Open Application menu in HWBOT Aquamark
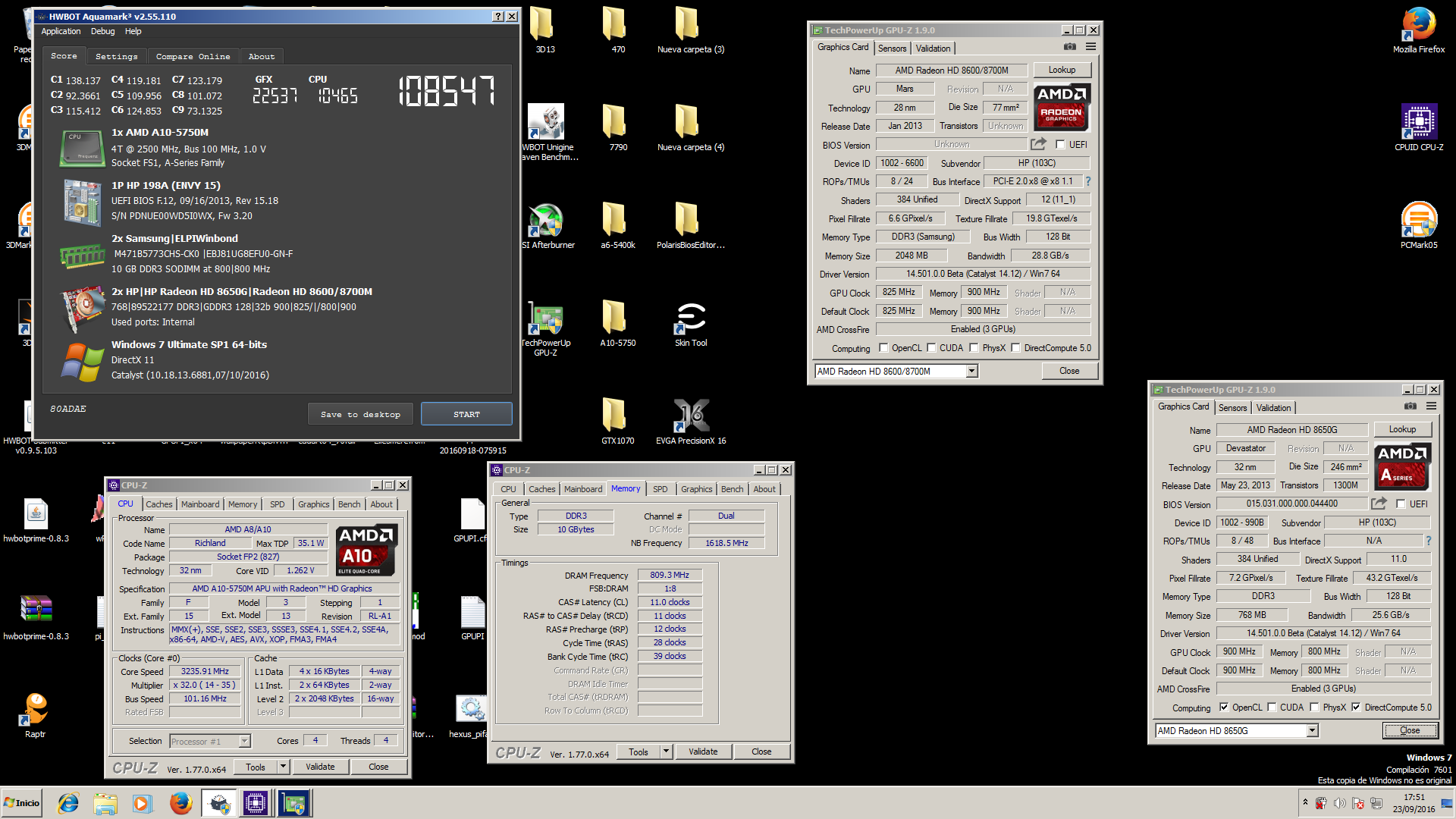The height and width of the screenshot is (819, 1456). click(x=61, y=31)
